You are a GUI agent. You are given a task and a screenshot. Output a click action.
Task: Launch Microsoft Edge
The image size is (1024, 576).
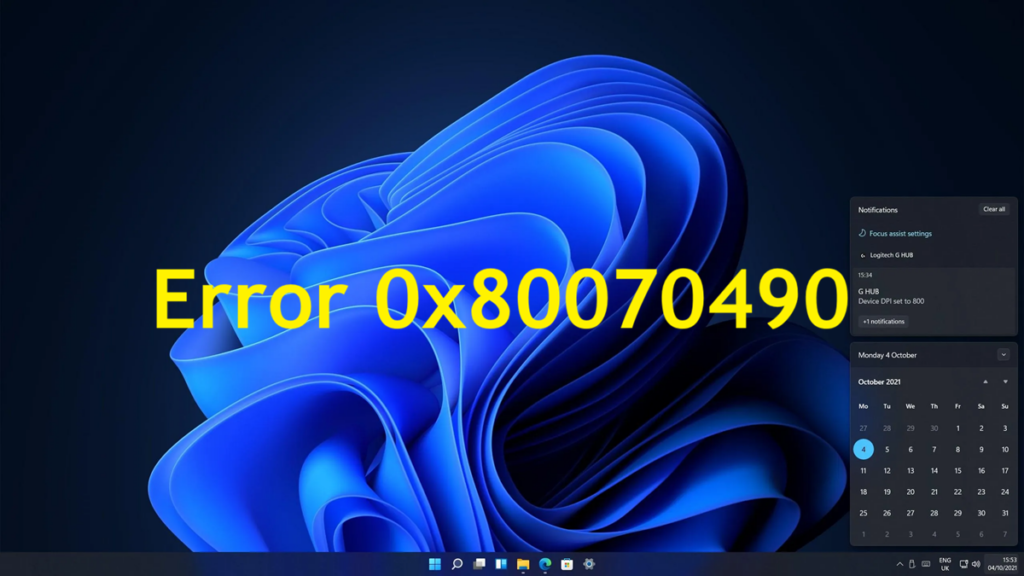click(544, 563)
